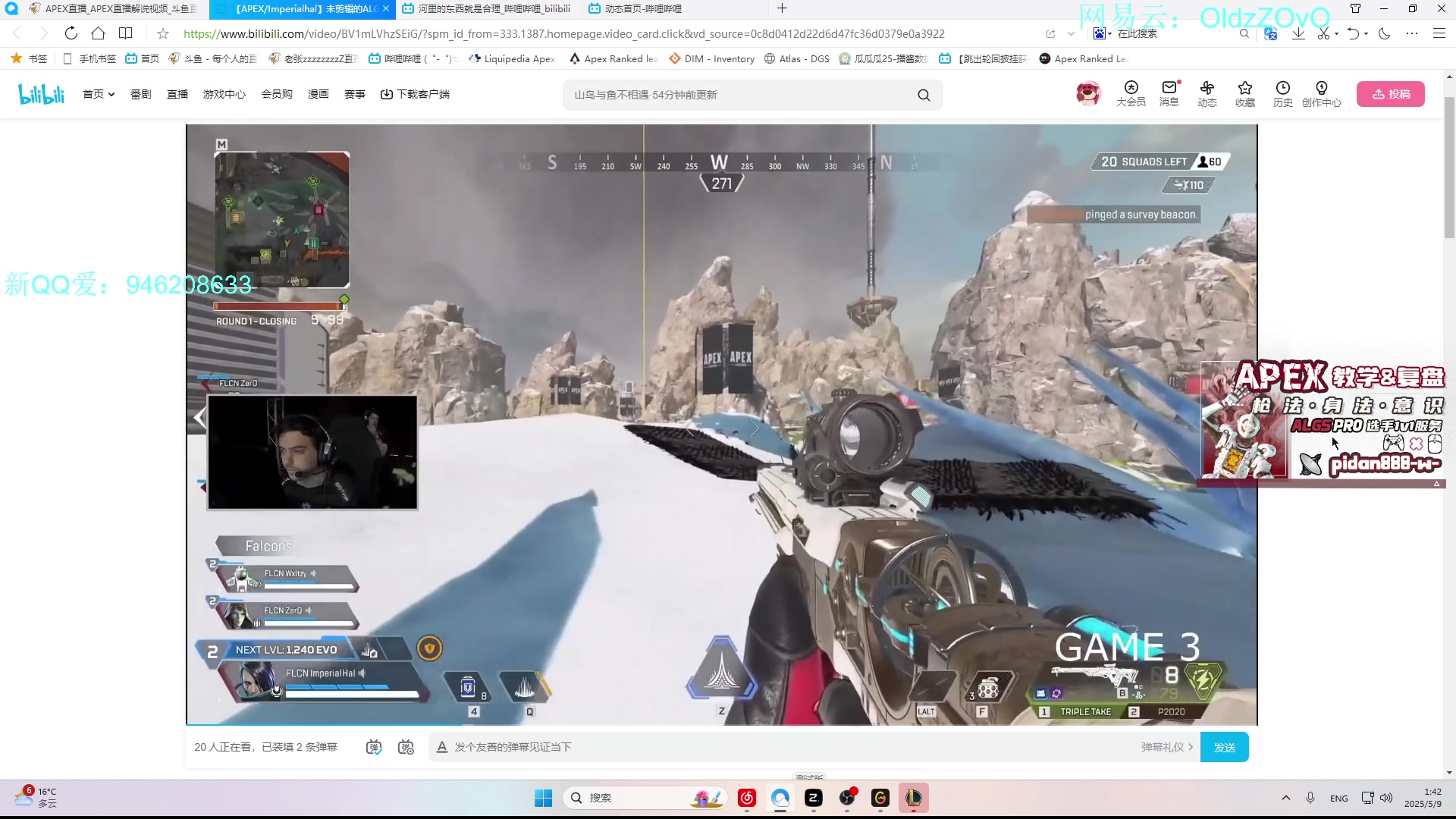Expand the address bar dropdown chevron

point(1071,33)
